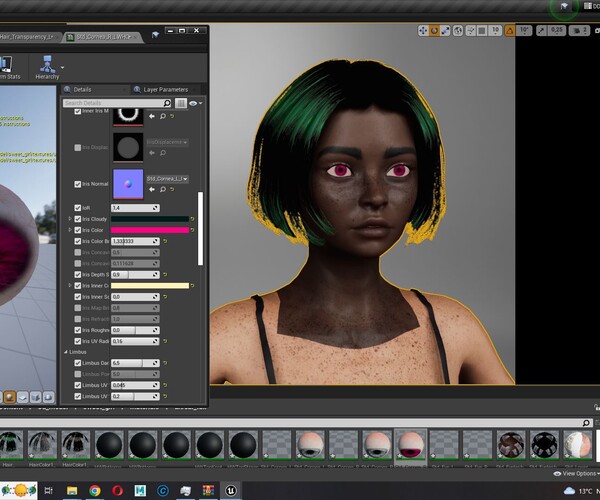Click the Limbus Dark 6.5 slider

(135, 363)
